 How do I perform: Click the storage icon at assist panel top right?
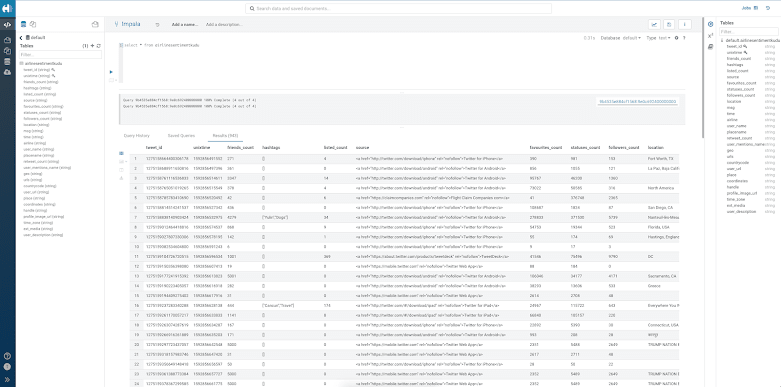(x=95, y=24)
